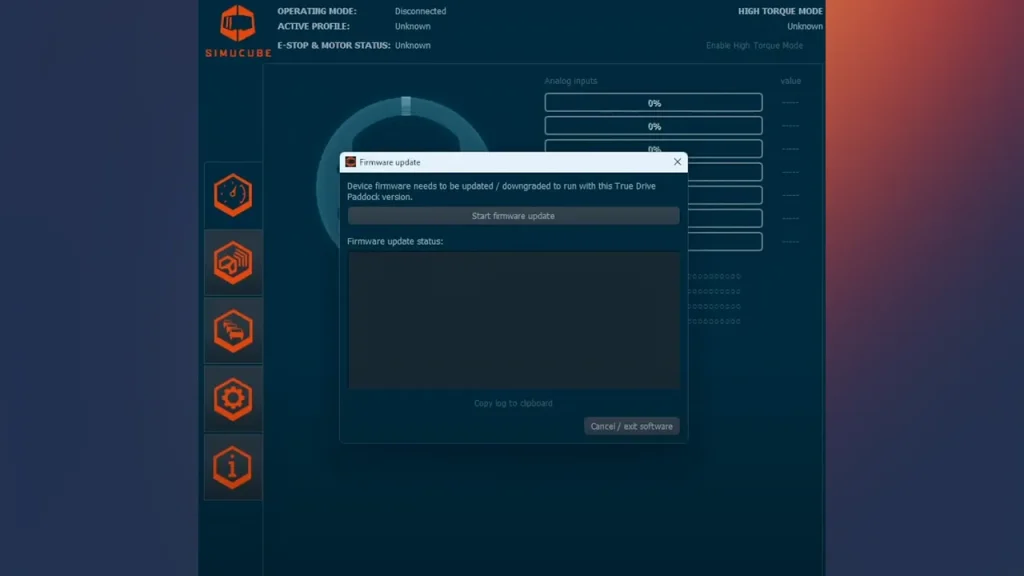
Task: Click the Disconnected operating mode status
Action: click(x=420, y=11)
